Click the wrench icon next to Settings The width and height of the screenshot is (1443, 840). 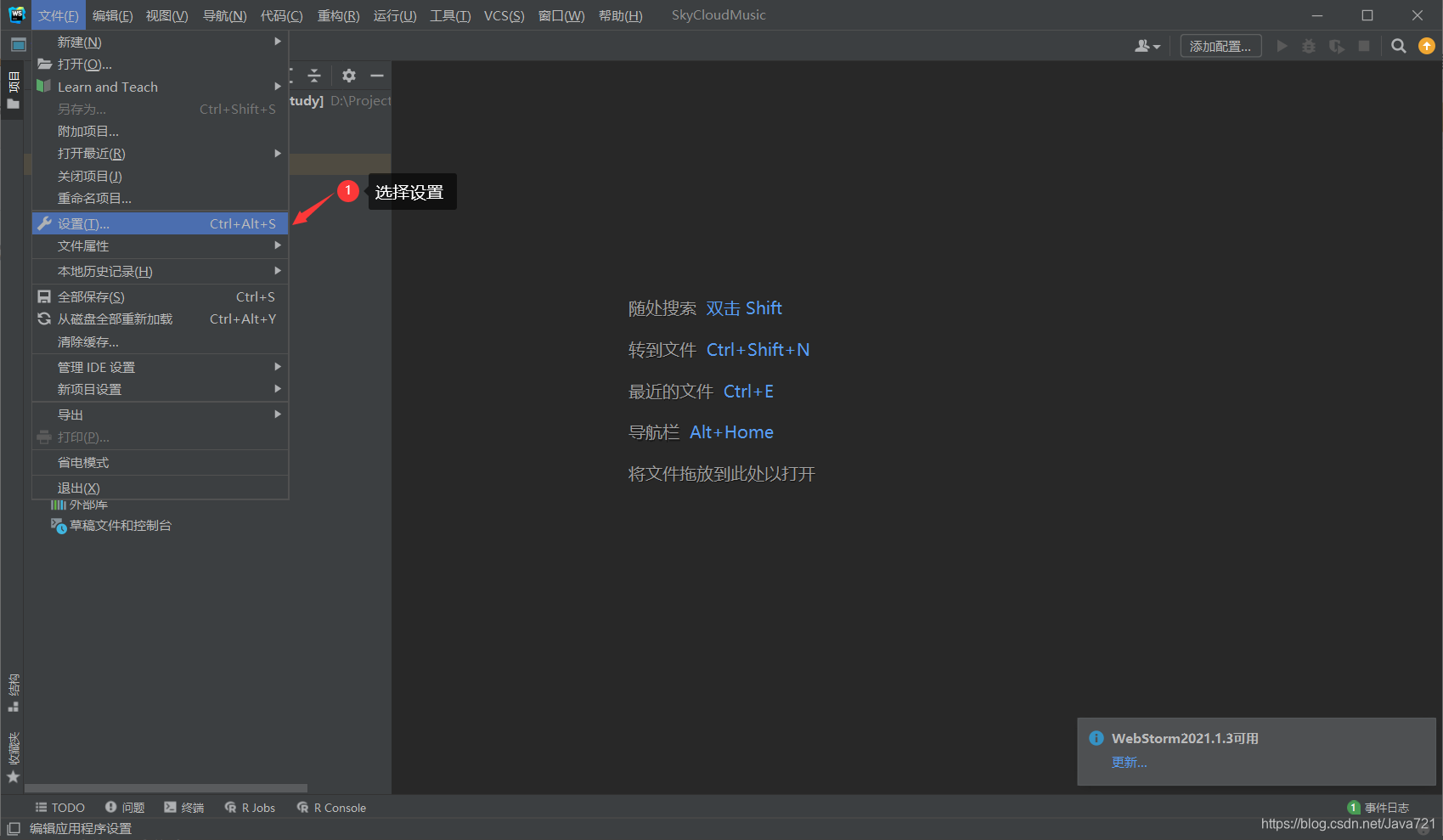point(44,223)
